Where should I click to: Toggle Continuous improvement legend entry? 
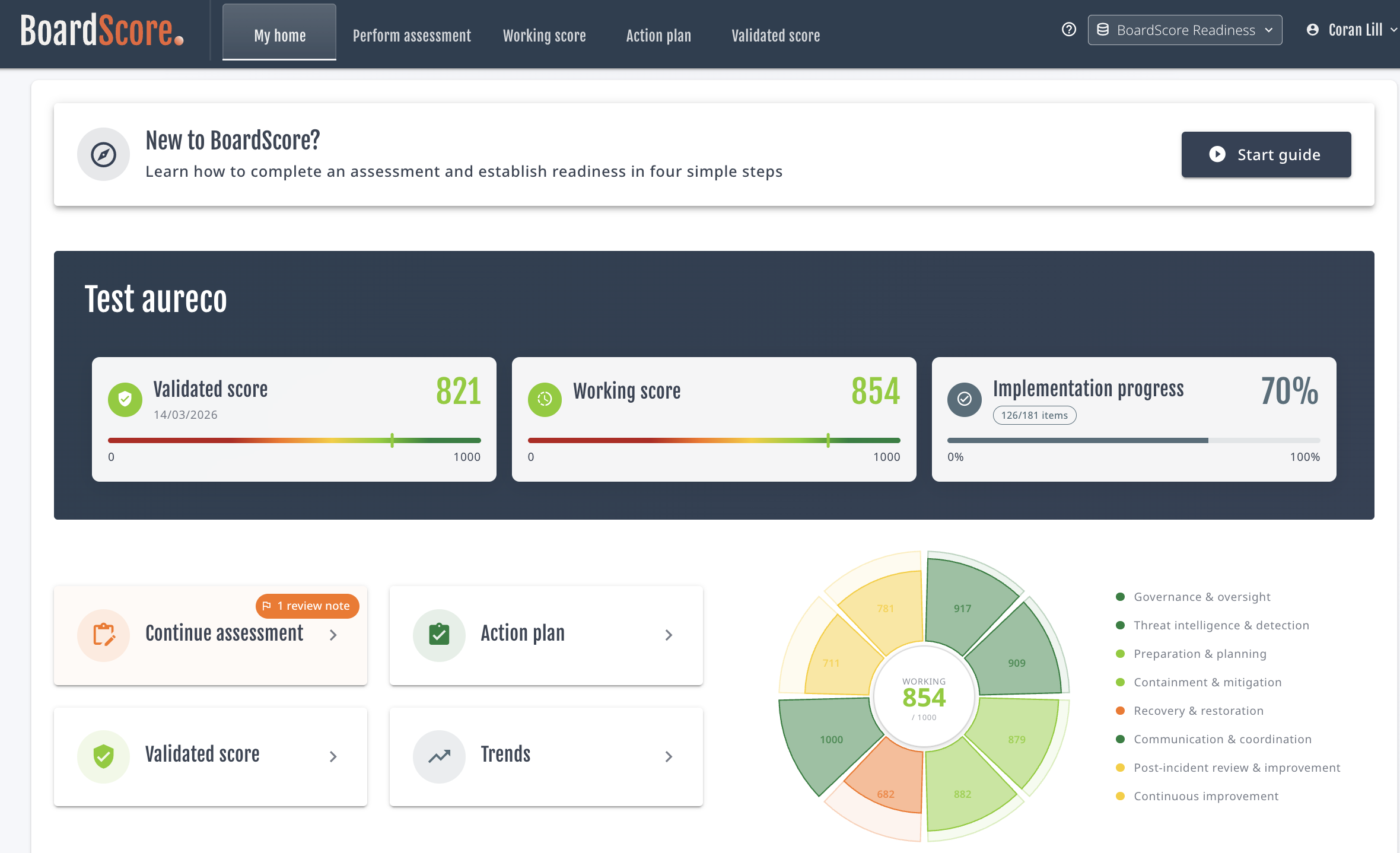click(x=1205, y=796)
